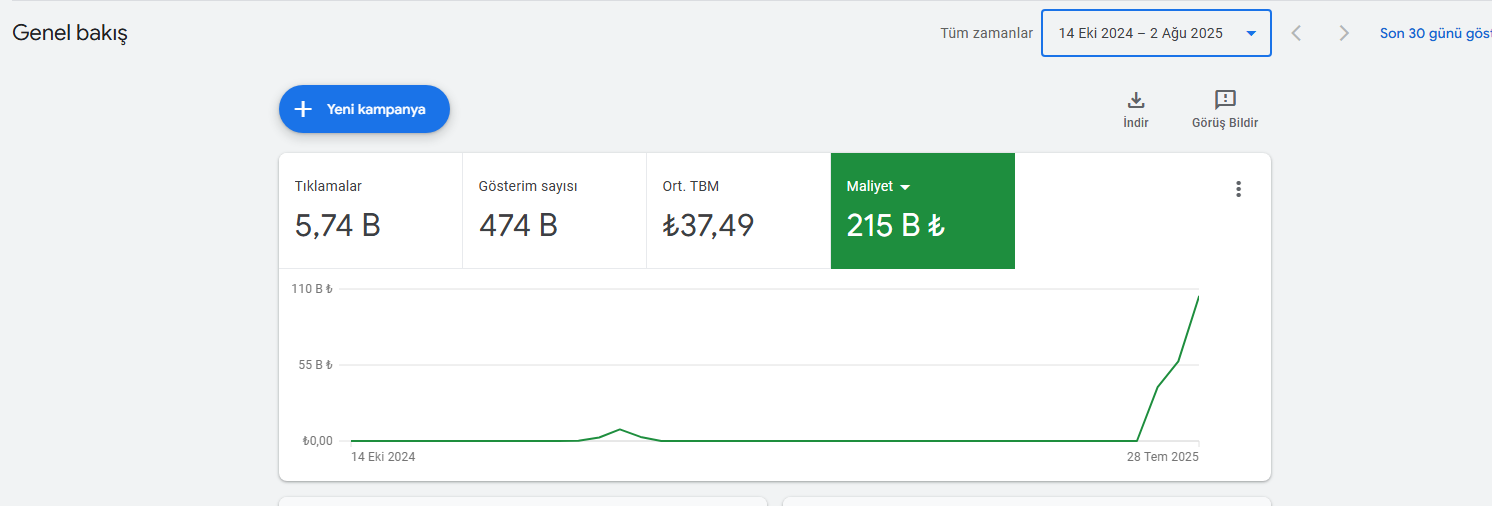Viewport: 1492px width, 506px height.
Task: Click the İndir label text
Action: click(x=1136, y=123)
